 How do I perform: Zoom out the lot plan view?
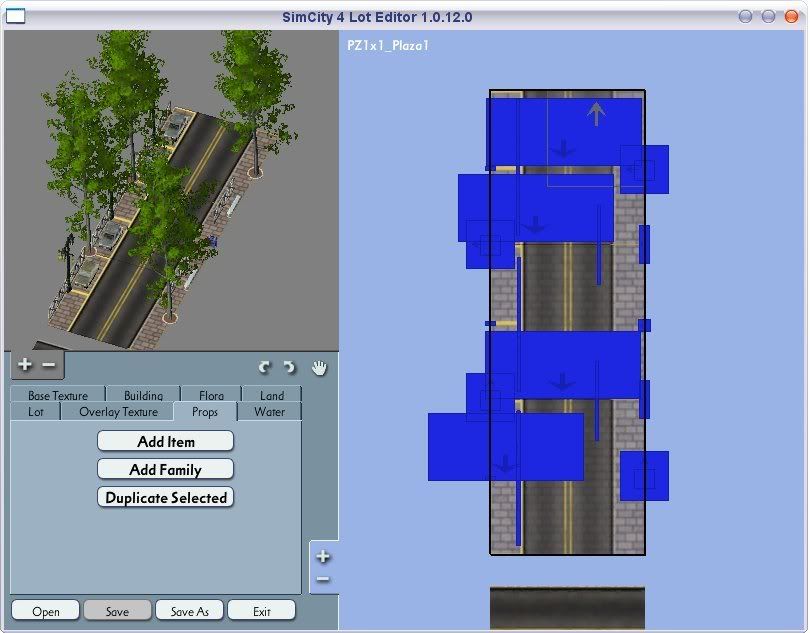pyautogui.click(x=323, y=580)
